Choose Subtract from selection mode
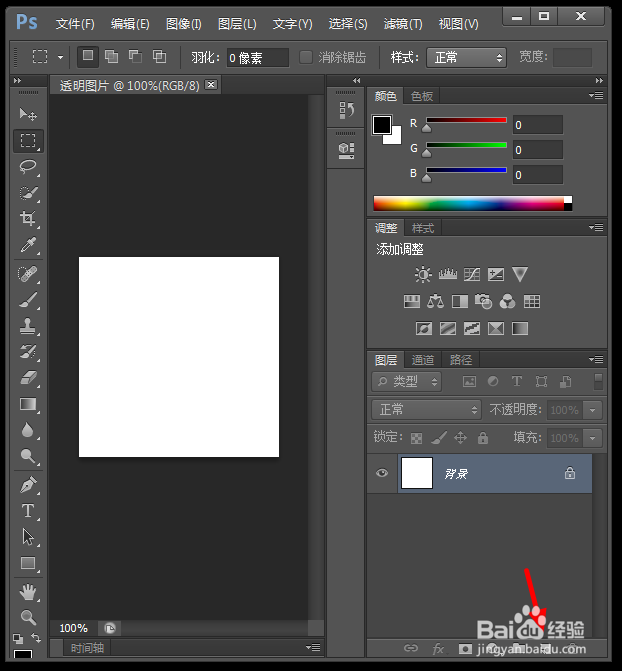 click(135, 56)
